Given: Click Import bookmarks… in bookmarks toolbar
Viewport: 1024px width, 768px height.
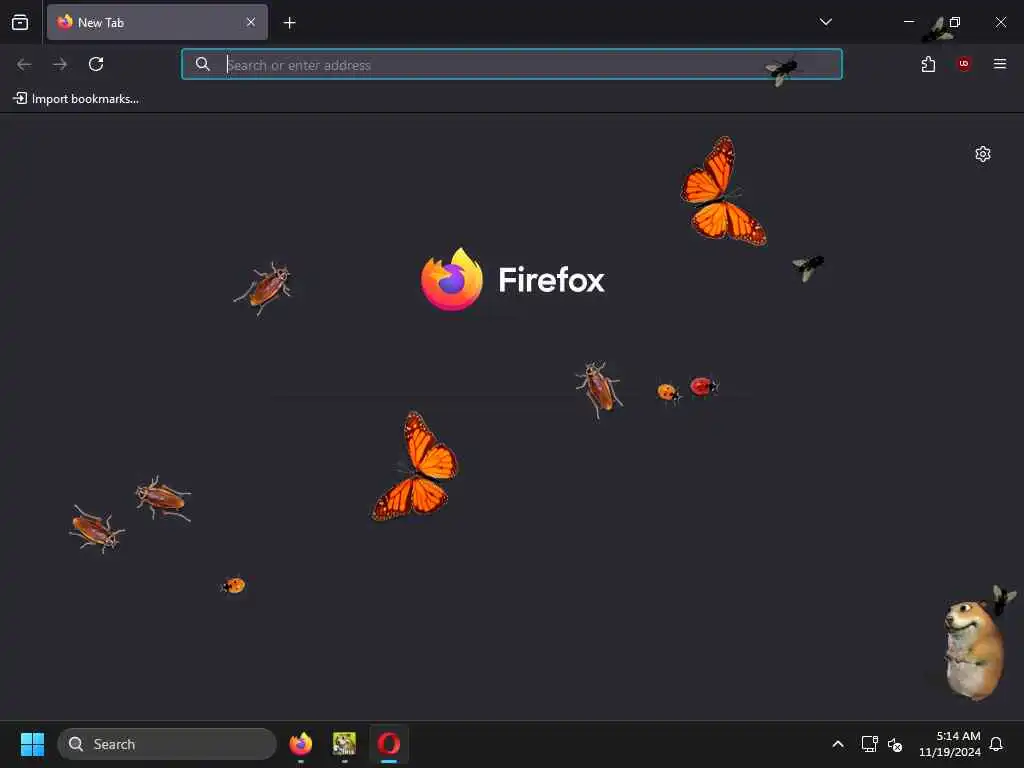Looking at the screenshot, I should tap(76, 99).
